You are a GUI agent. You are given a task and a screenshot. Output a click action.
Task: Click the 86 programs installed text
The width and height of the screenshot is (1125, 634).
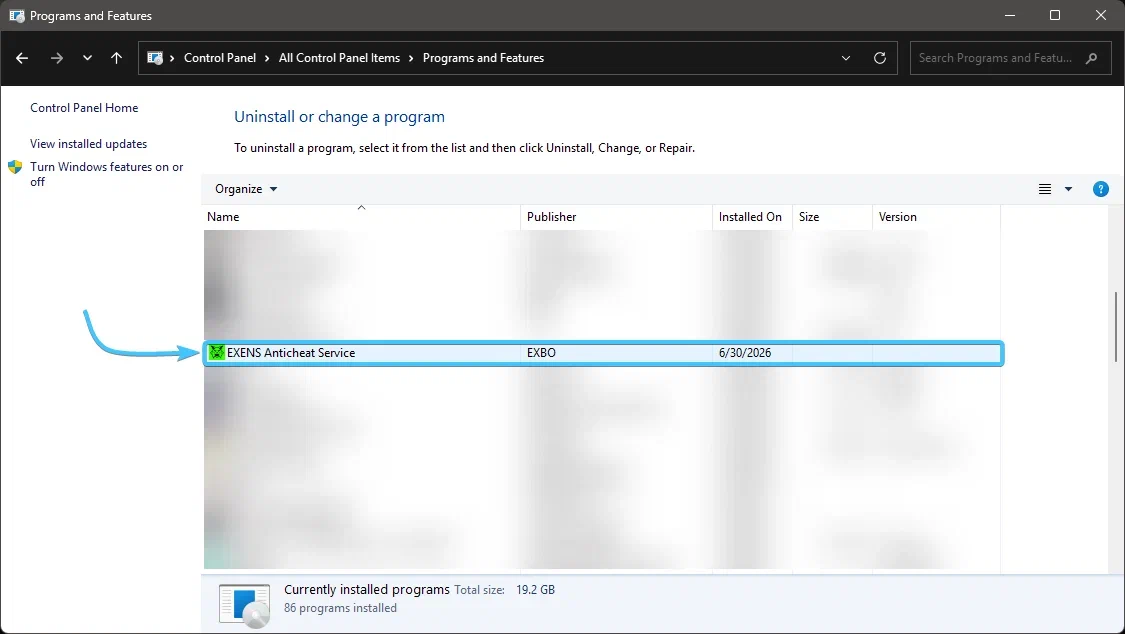[340, 608]
